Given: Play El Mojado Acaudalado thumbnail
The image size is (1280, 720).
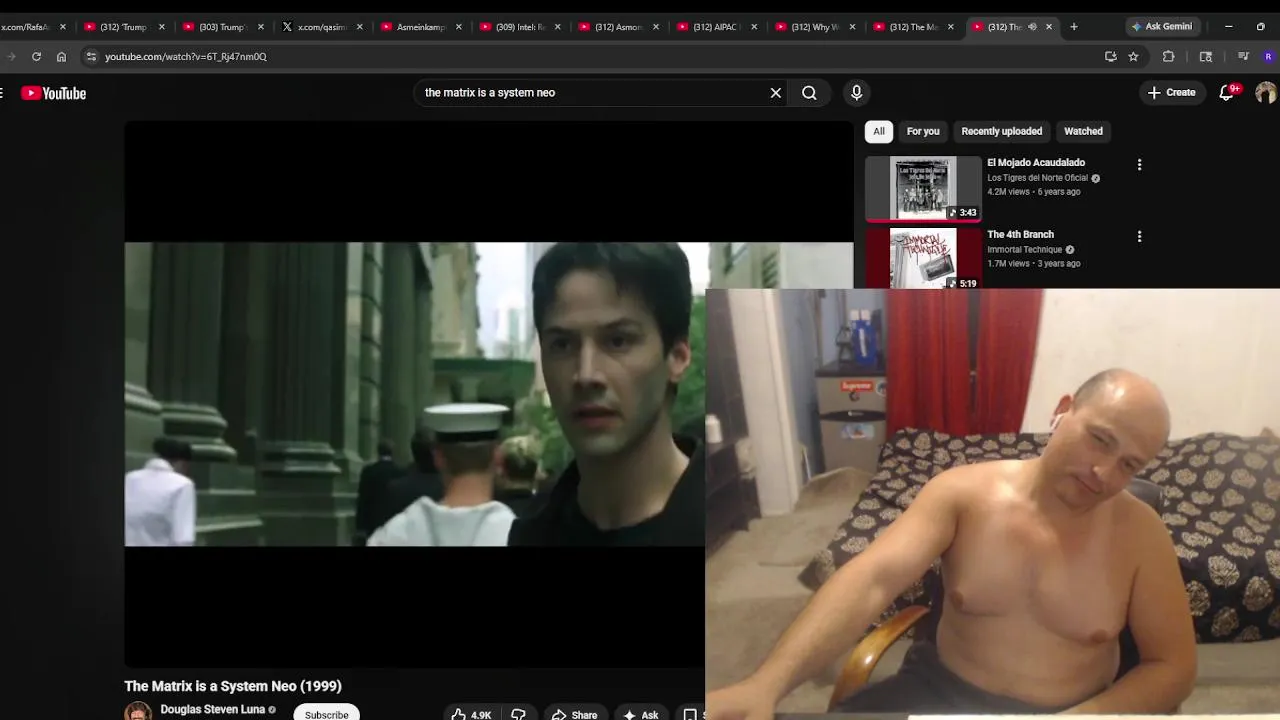Looking at the screenshot, I should (x=923, y=188).
